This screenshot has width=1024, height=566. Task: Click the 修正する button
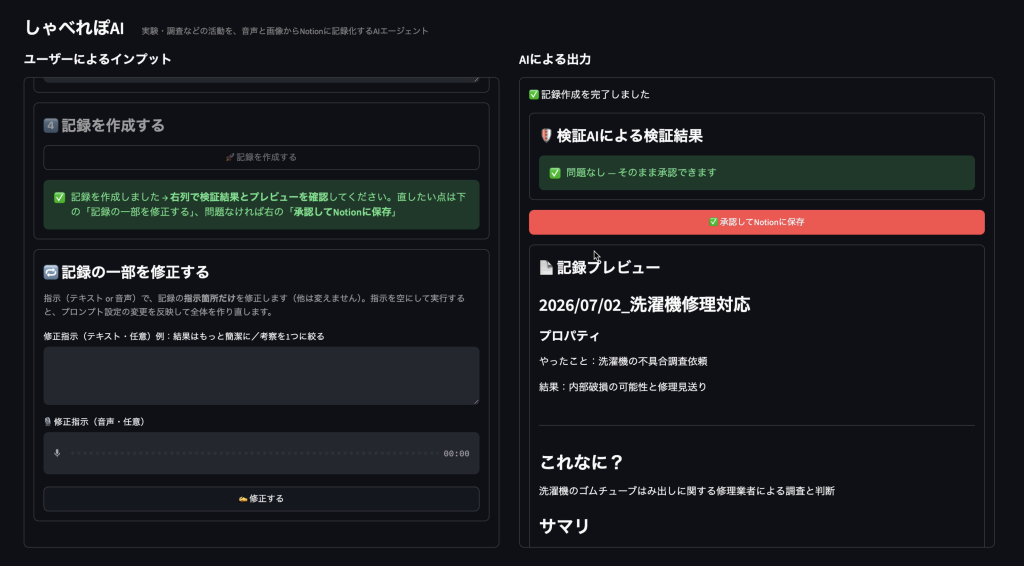[261, 499]
